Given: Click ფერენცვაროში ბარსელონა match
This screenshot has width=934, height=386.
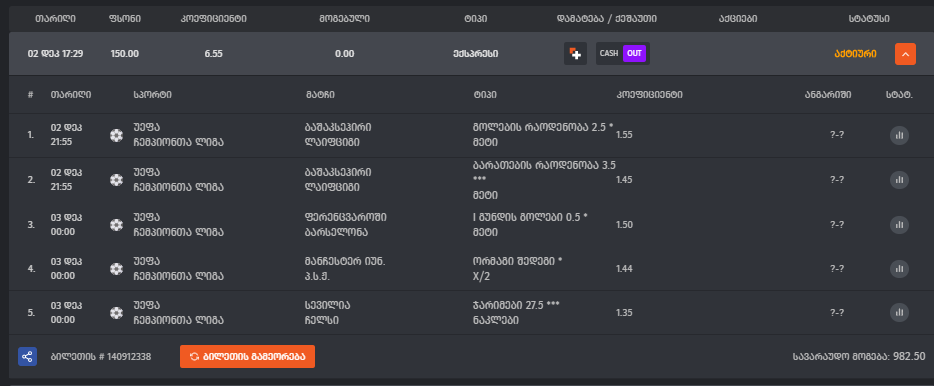Looking at the screenshot, I should point(345,225).
